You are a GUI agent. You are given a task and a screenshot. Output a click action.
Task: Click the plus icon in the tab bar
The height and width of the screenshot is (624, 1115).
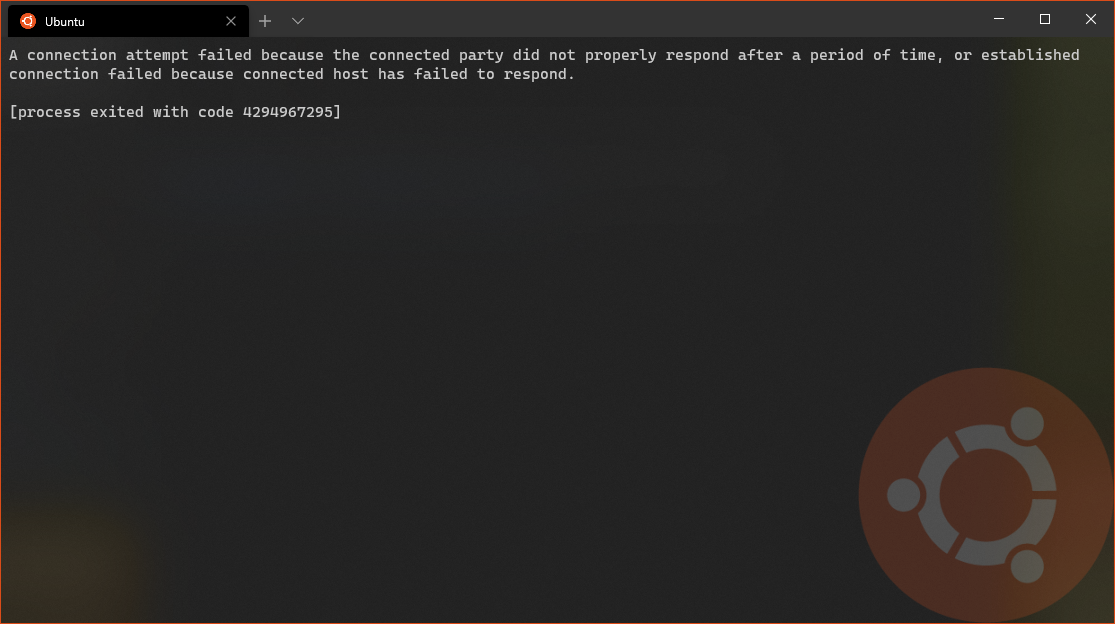pyautogui.click(x=265, y=20)
